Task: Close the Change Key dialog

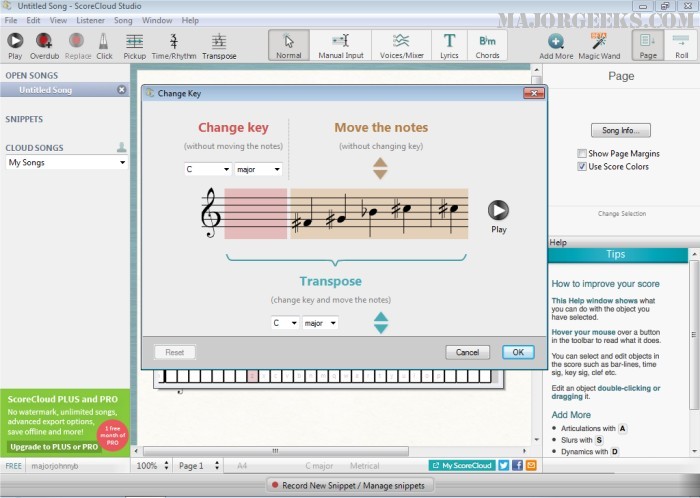Action: pyautogui.click(x=534, y=93)
